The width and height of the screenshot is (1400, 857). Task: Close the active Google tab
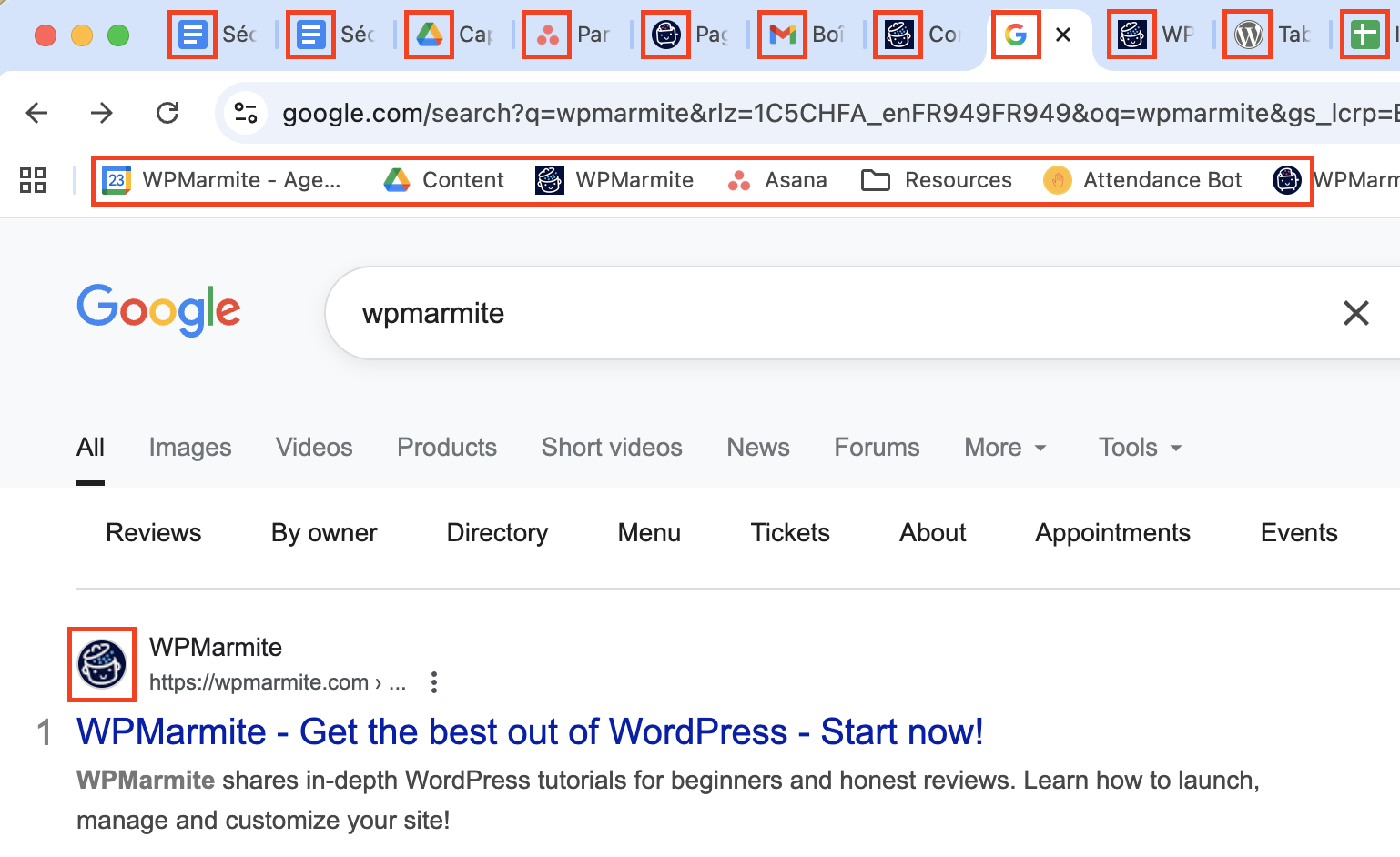coord(1063,35)
